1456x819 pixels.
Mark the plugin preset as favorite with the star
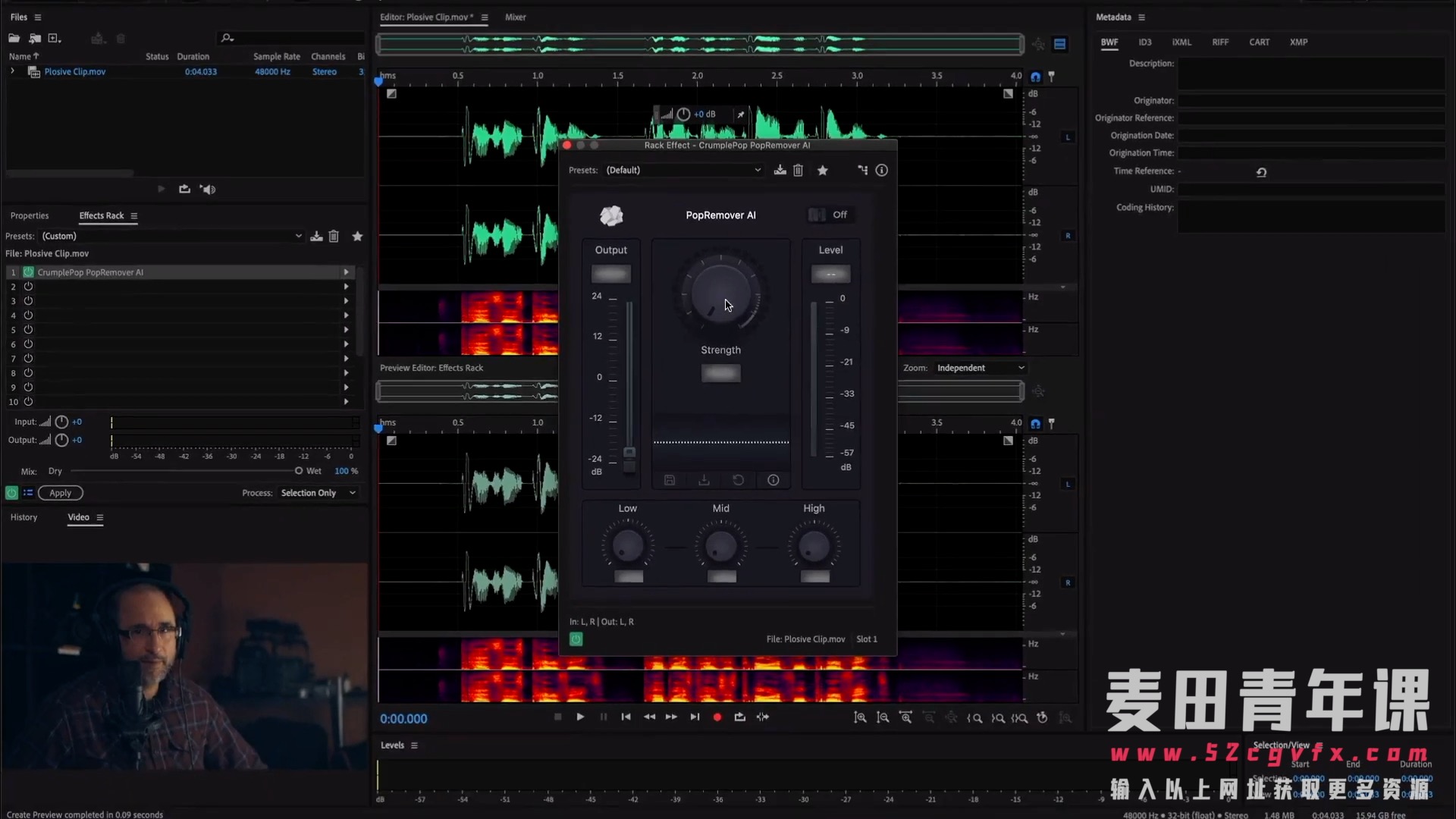(x=823, y=170)
